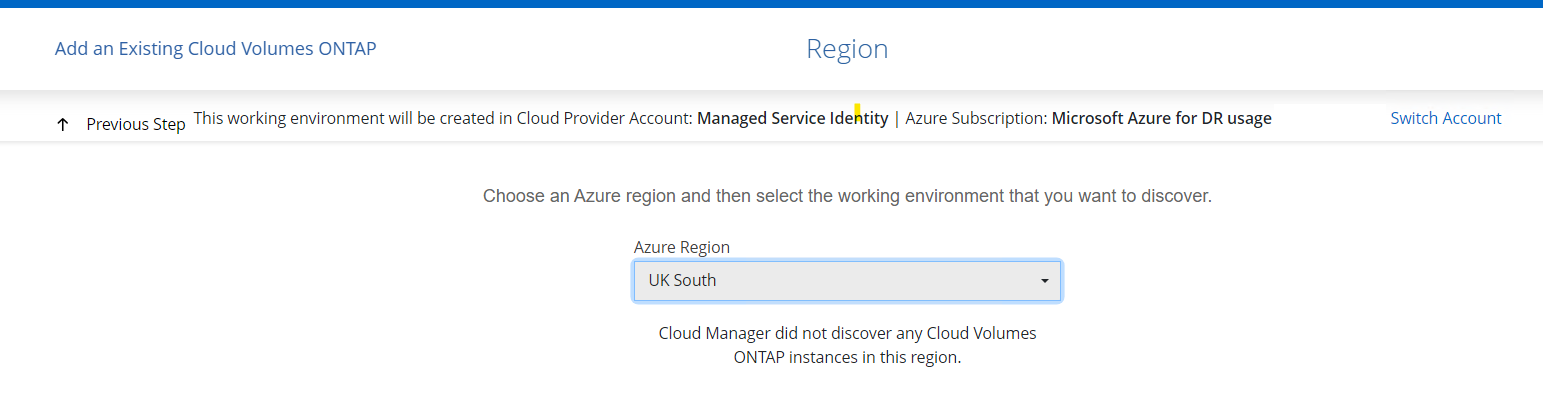1543x418 pixels.
Task: Click the blue top header bar
Action: click(x=771, y=4)
